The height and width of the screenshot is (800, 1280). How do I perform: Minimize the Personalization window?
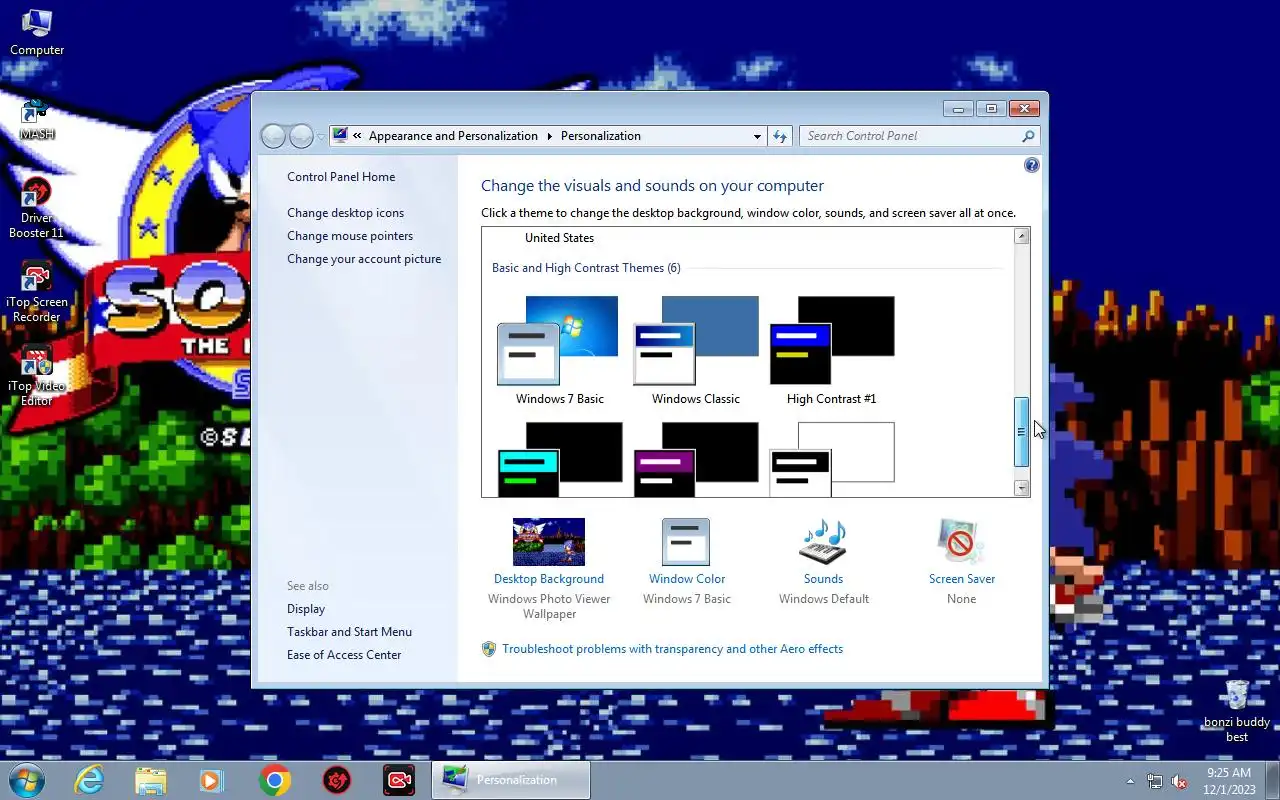pyautogui.click(x=958, y=108)
